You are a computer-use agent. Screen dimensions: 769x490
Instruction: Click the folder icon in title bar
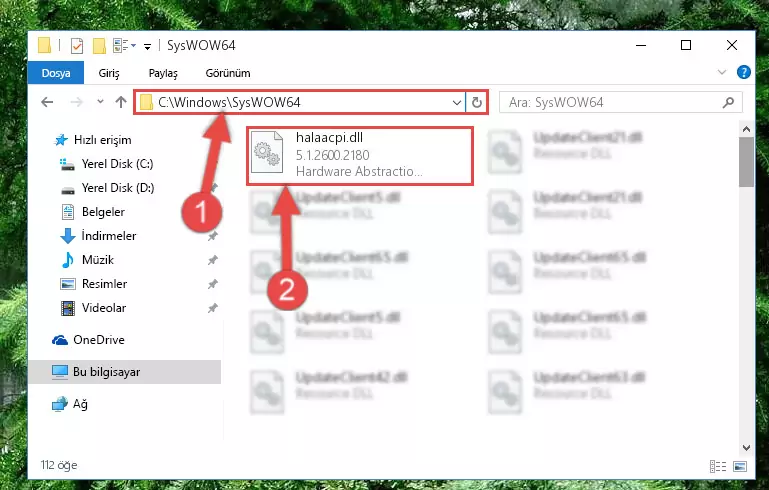[45, 46]
